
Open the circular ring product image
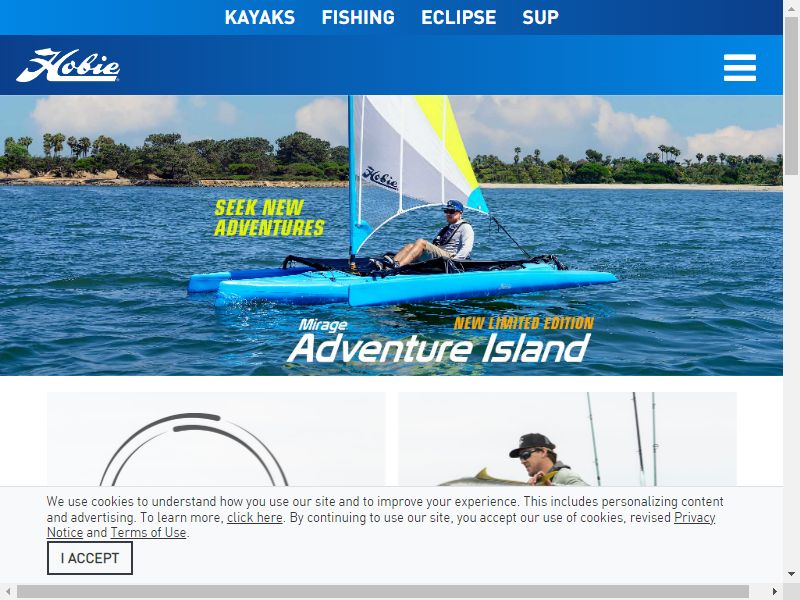pos(216,439)
